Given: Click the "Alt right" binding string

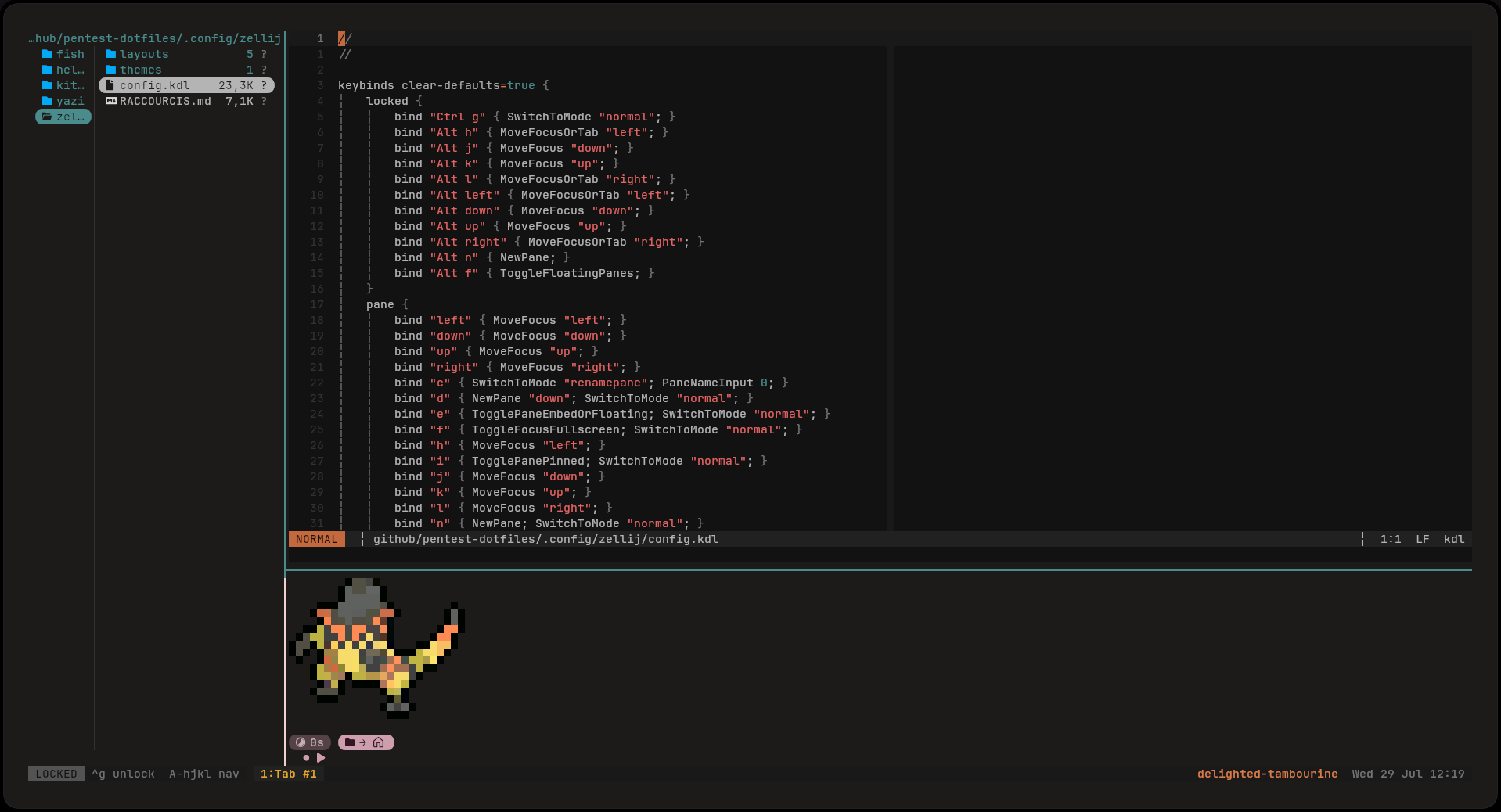Looking at the screenshot, I should click(468, 242).
